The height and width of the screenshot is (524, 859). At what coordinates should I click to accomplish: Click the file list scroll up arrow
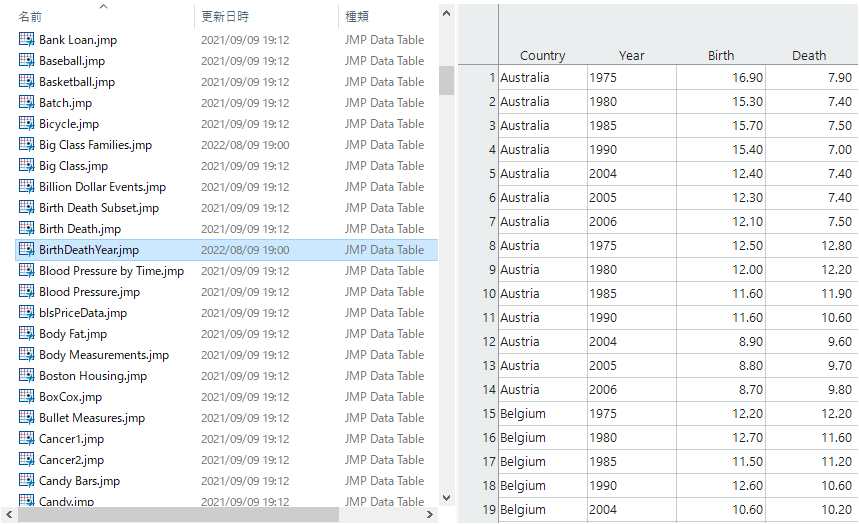point(446,13)
